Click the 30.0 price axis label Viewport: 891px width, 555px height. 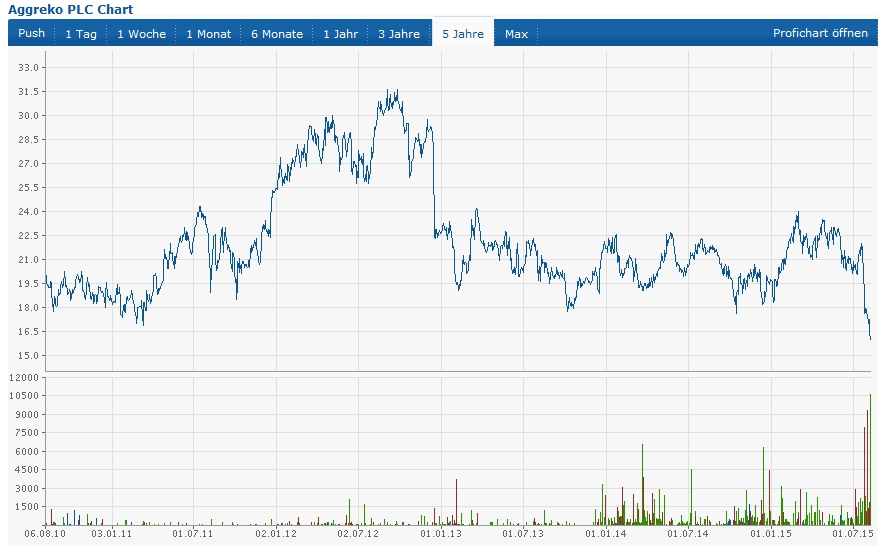click(x=28, y=115)
